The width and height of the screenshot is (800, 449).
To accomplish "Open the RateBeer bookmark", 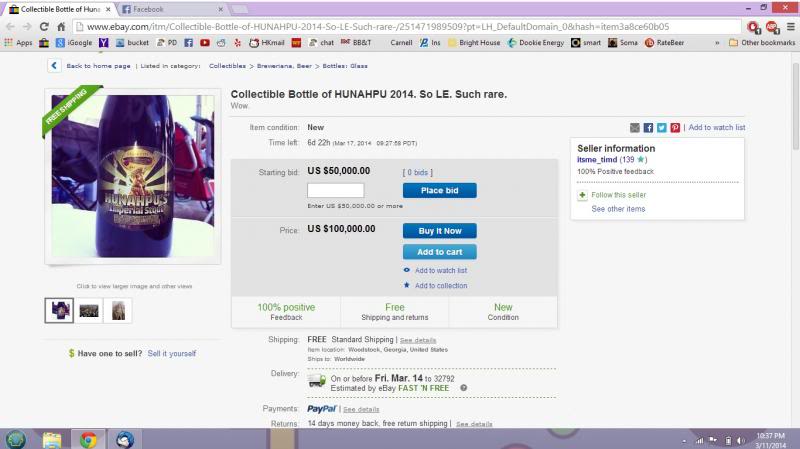I will (x=664, y=43).
